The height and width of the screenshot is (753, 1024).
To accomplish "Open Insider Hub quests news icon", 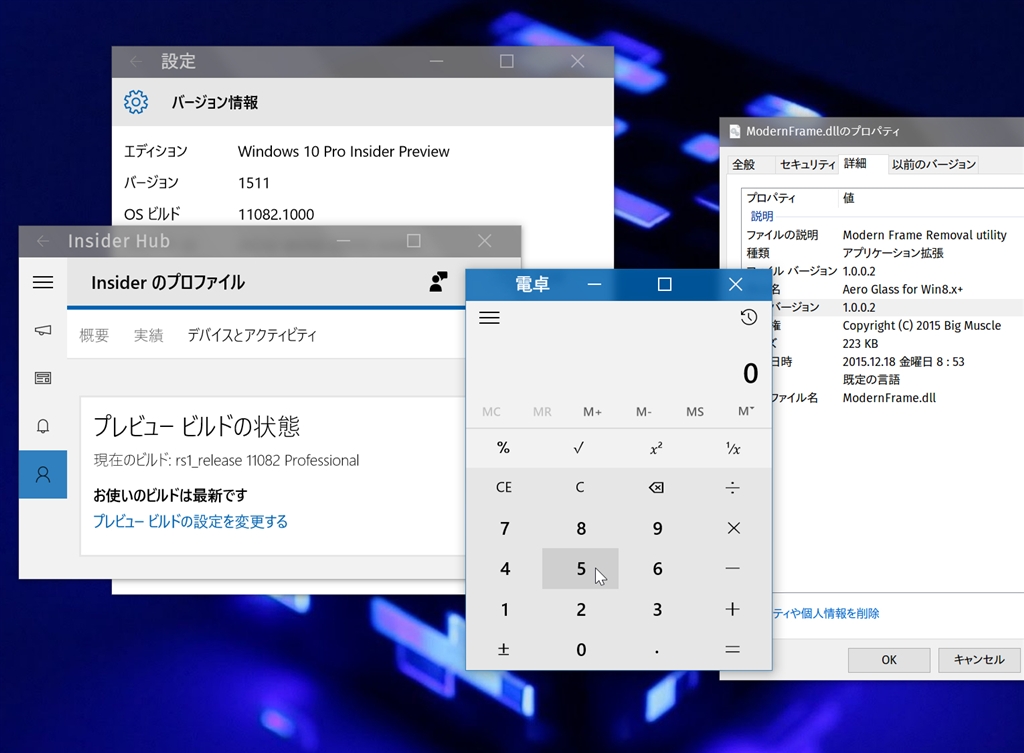I will click(x=43, y=378).
